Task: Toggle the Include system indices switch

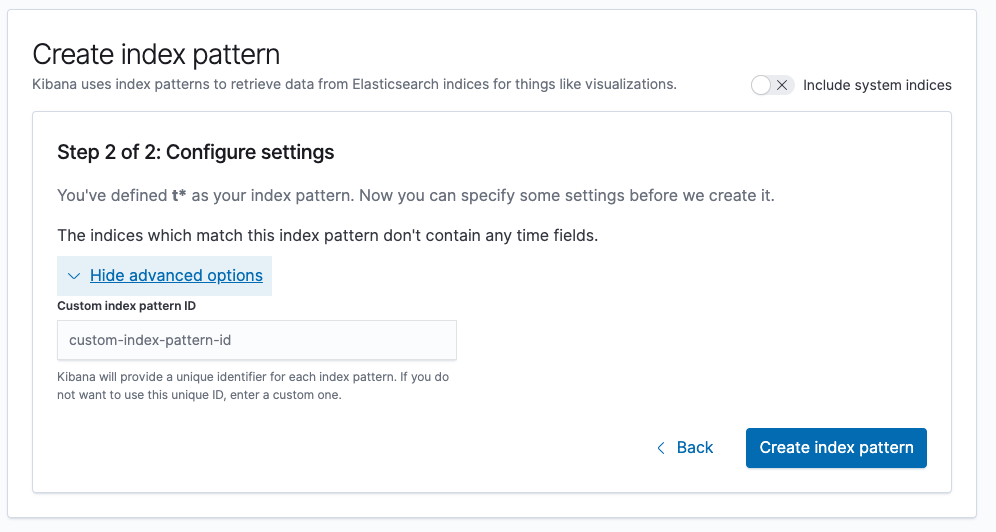Action: [x=772, y=85]
